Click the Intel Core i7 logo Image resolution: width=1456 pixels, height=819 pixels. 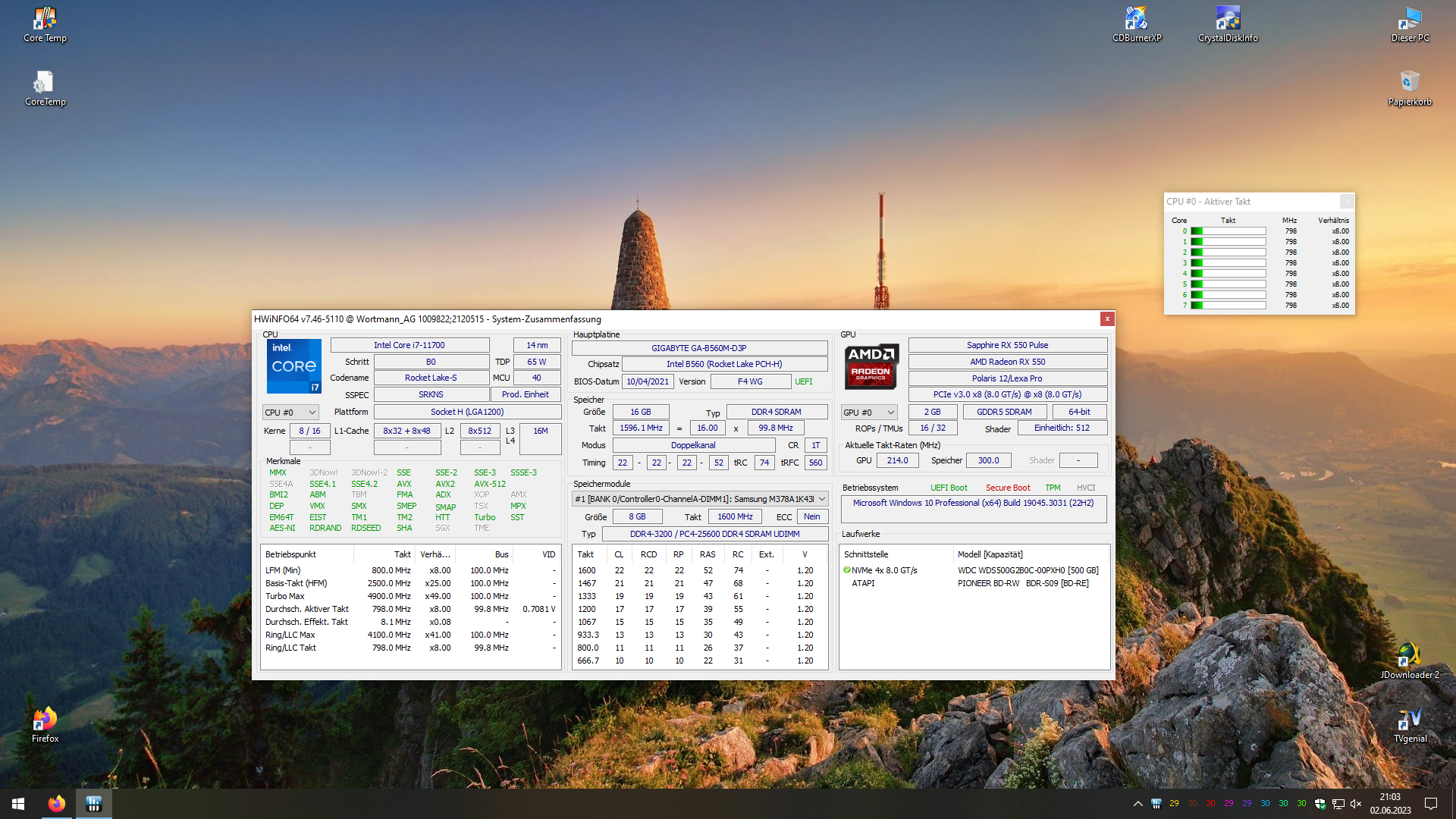(x=294, y=366)
